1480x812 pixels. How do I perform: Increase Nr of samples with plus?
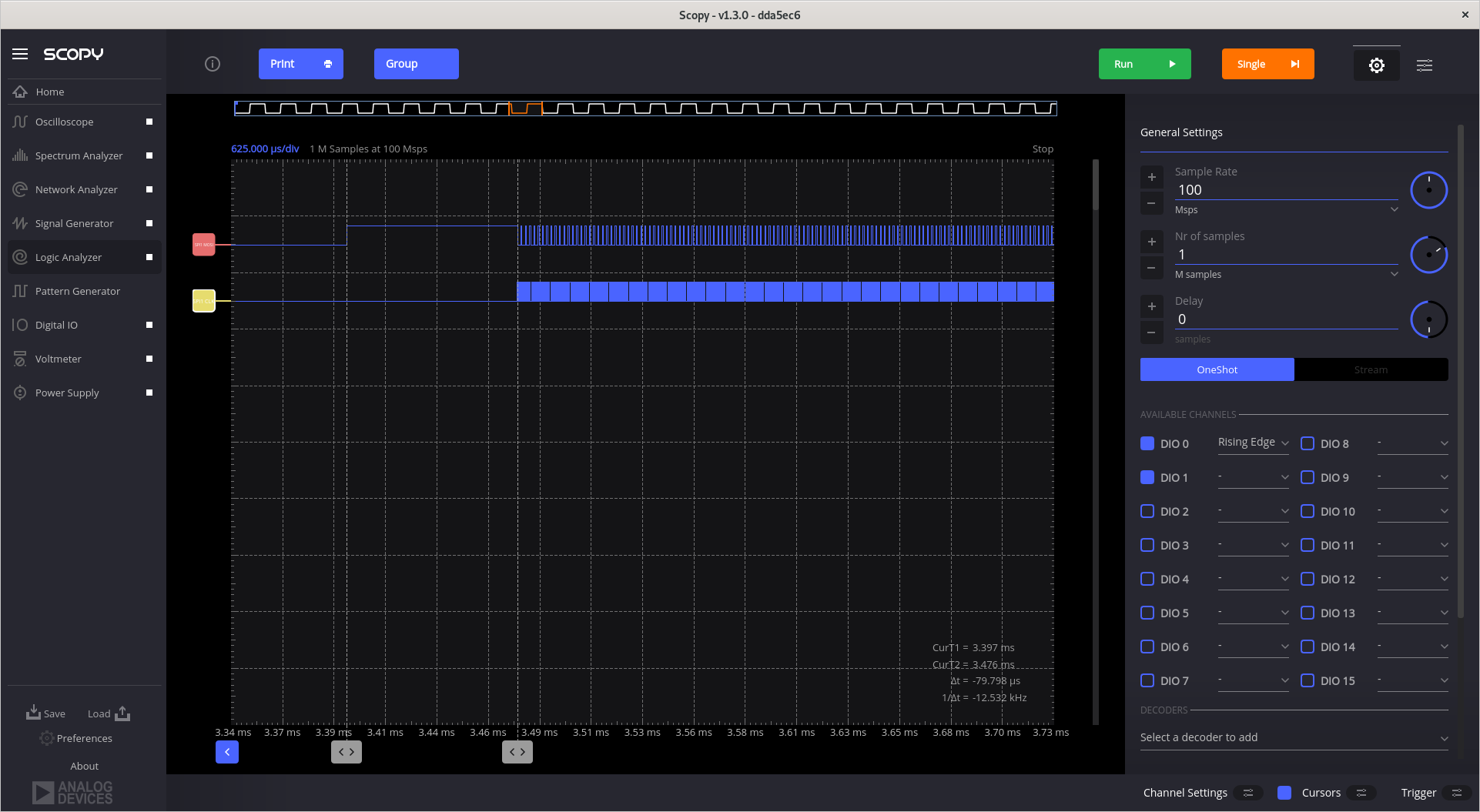pos(1151,242)
